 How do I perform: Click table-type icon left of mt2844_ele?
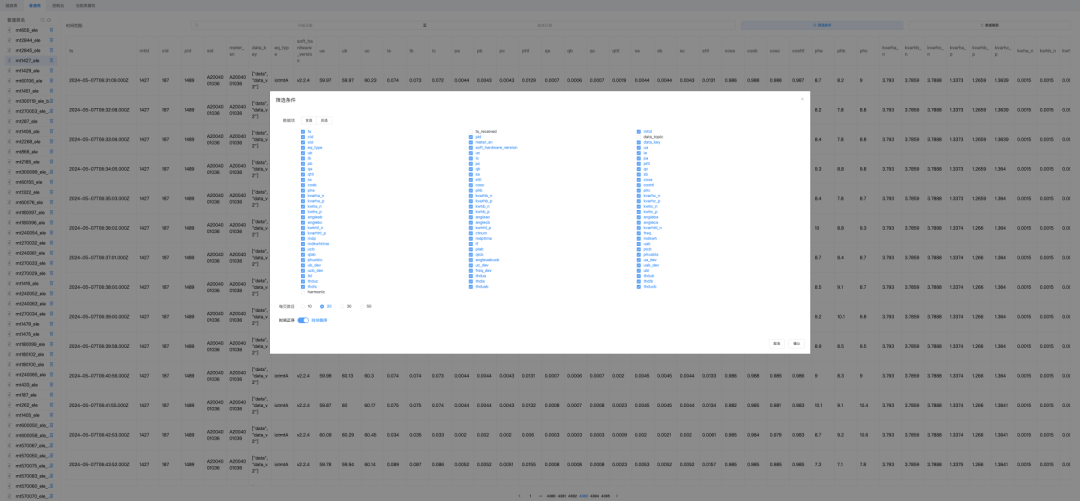coord(10,40)
